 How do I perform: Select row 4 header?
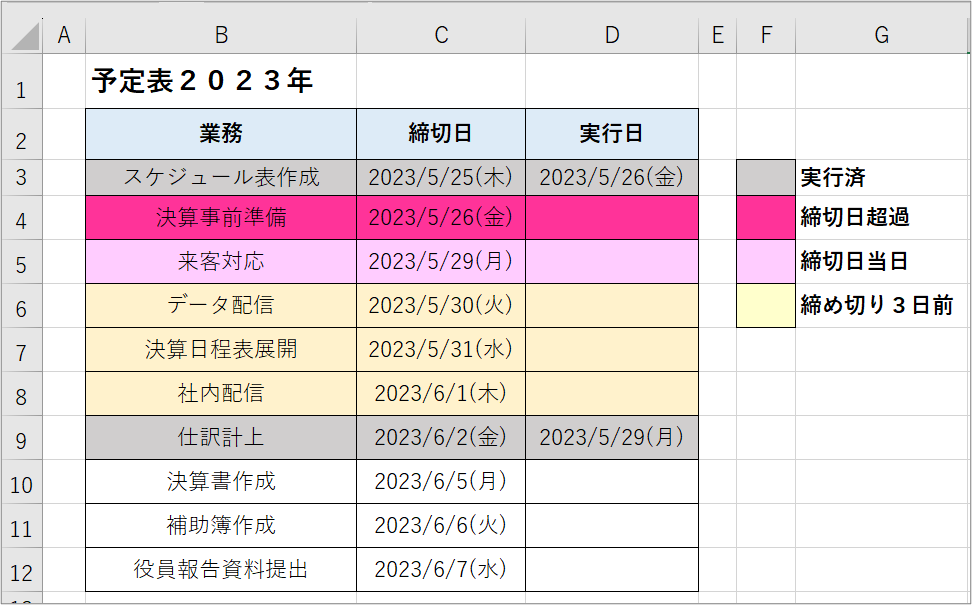(22, 218)
